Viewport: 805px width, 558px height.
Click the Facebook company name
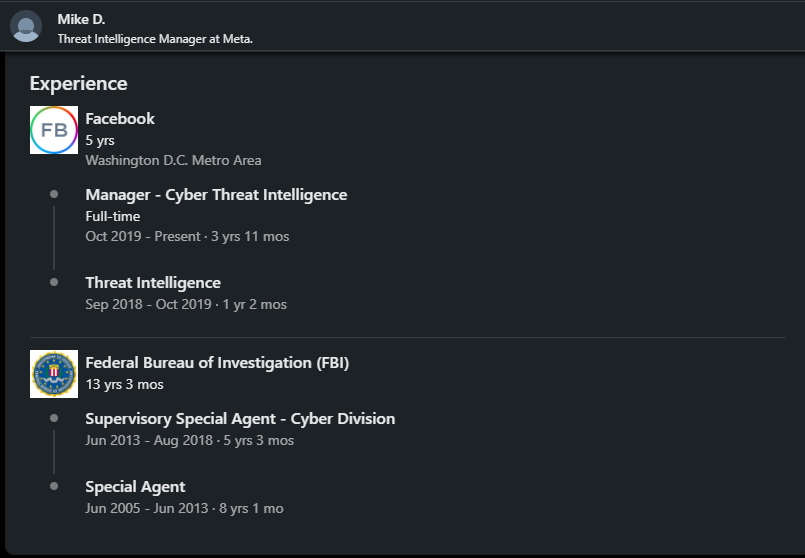[120, 118]
